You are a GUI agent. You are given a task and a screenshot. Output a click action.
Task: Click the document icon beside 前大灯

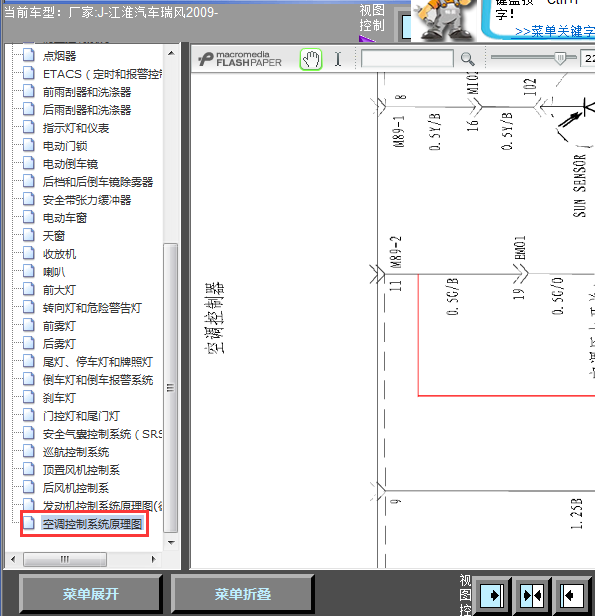tap(29, 290)
